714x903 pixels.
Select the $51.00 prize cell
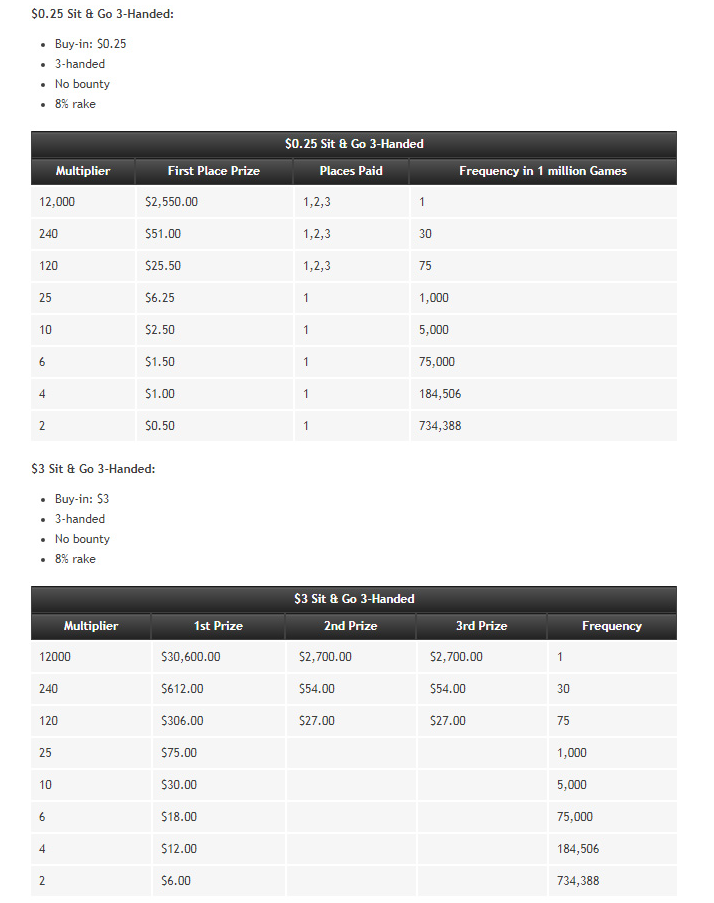(x=163, y=234)
